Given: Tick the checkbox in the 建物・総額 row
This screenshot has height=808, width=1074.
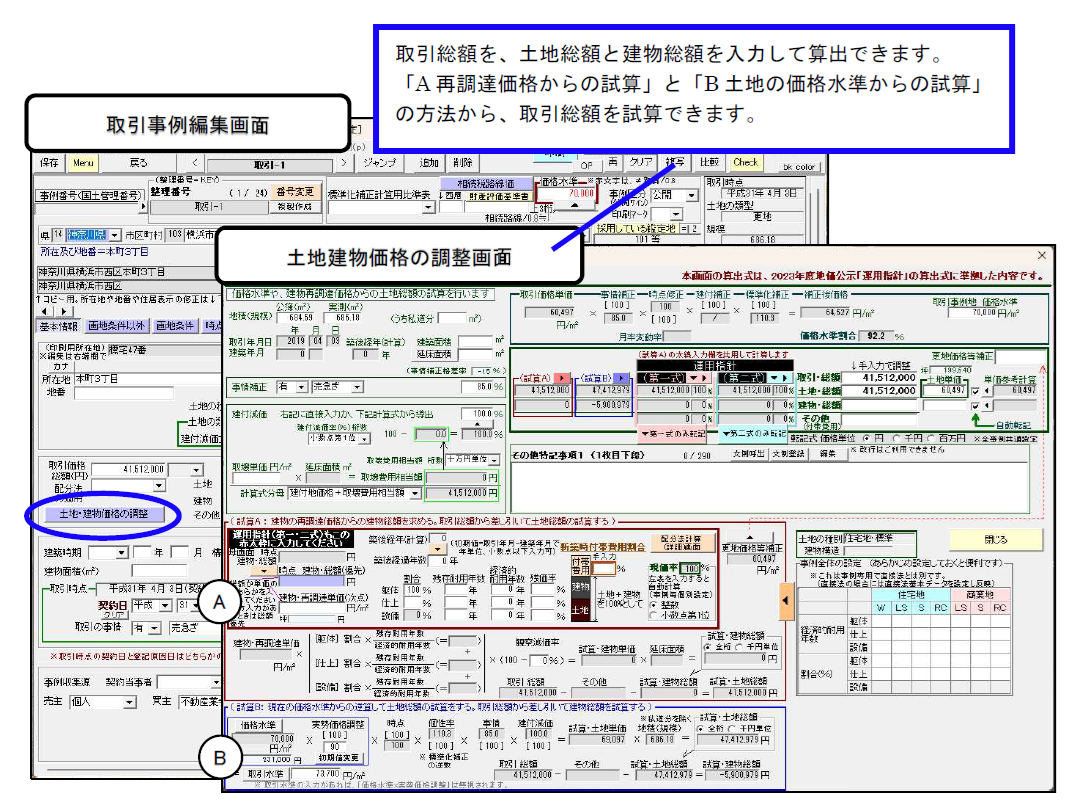Looking at the screenshot, I should click(975, 405).
